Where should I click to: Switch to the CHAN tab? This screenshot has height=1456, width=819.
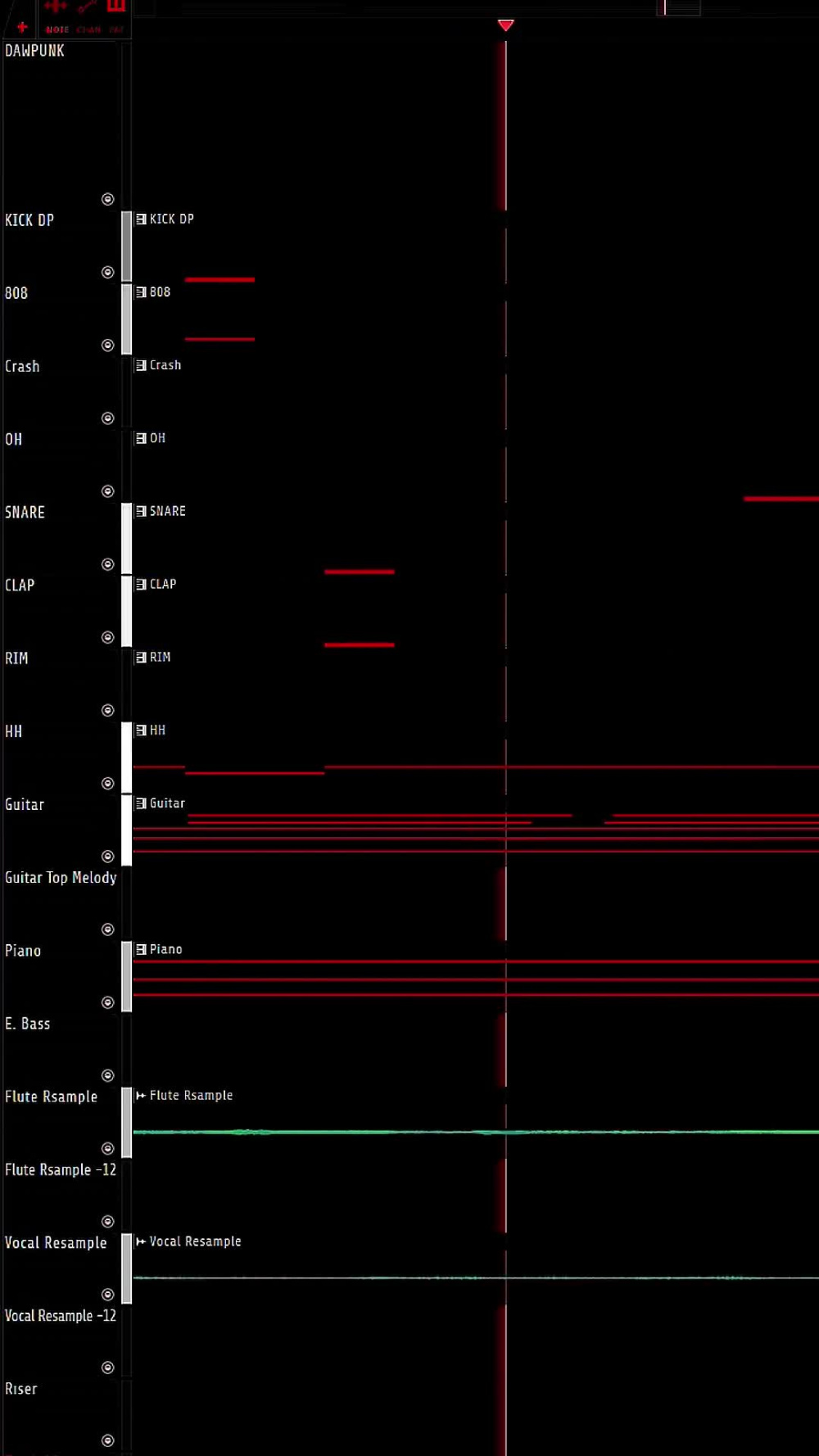[88, 29]
